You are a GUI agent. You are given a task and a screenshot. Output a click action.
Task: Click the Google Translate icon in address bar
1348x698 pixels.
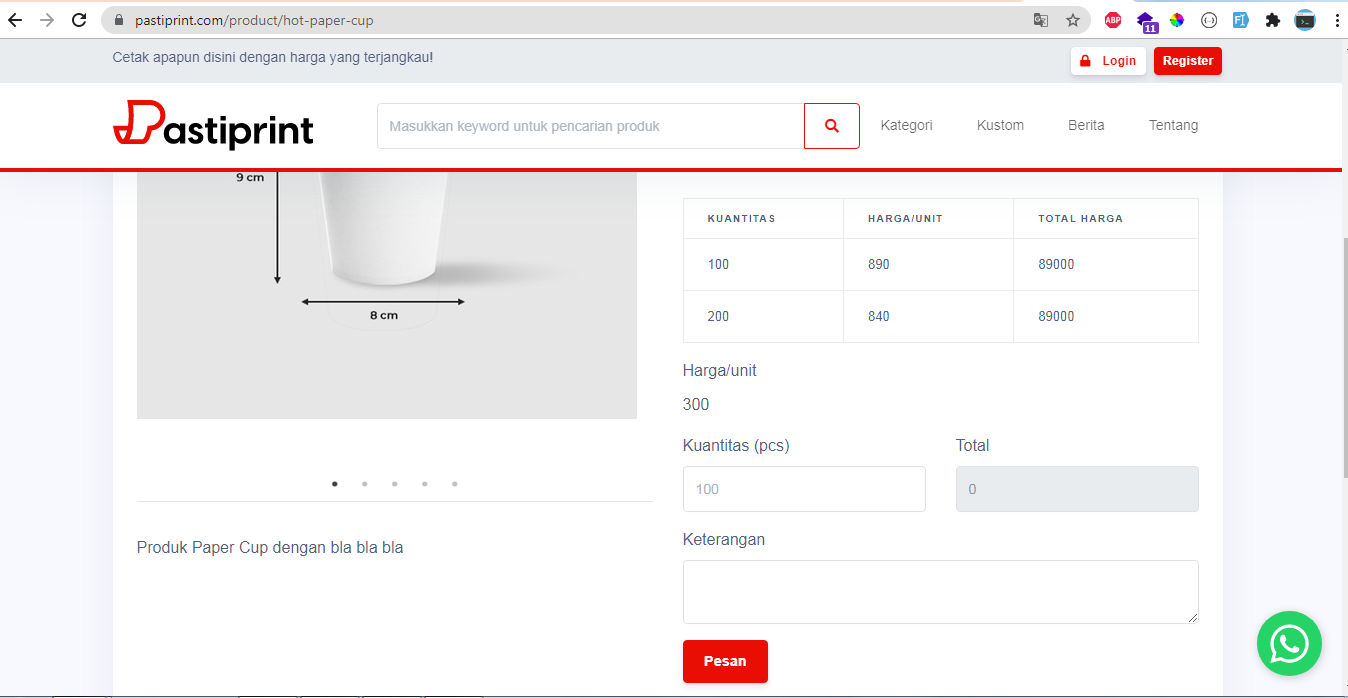coord(1041,20)
